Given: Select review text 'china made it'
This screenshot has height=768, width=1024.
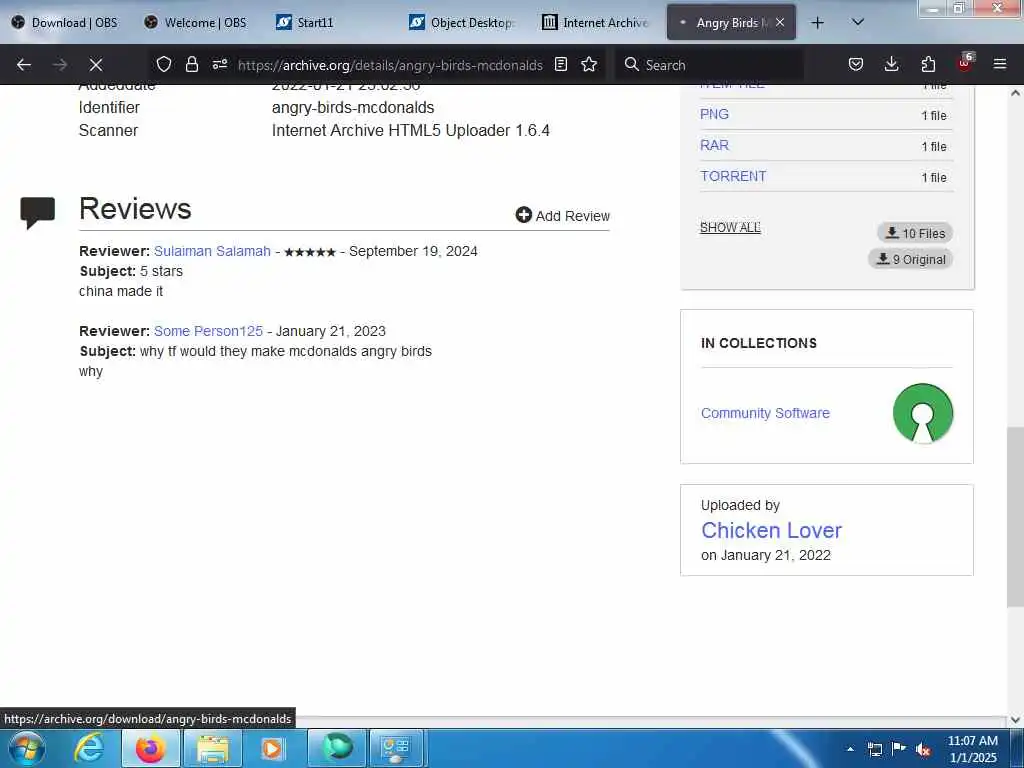Looking at the screenshot, I should tap(121, 291).
